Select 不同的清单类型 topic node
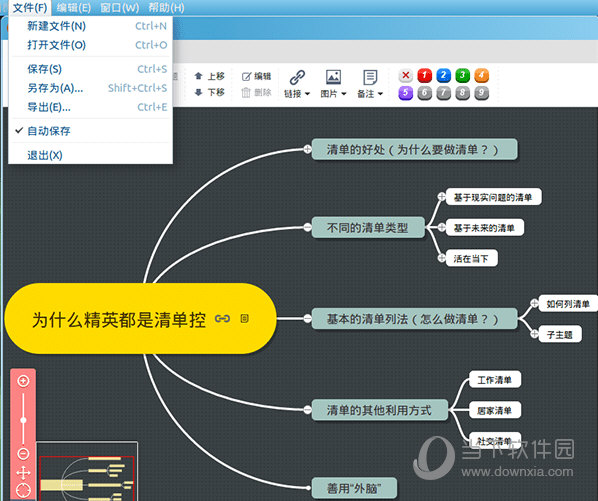 click(368, 228)
